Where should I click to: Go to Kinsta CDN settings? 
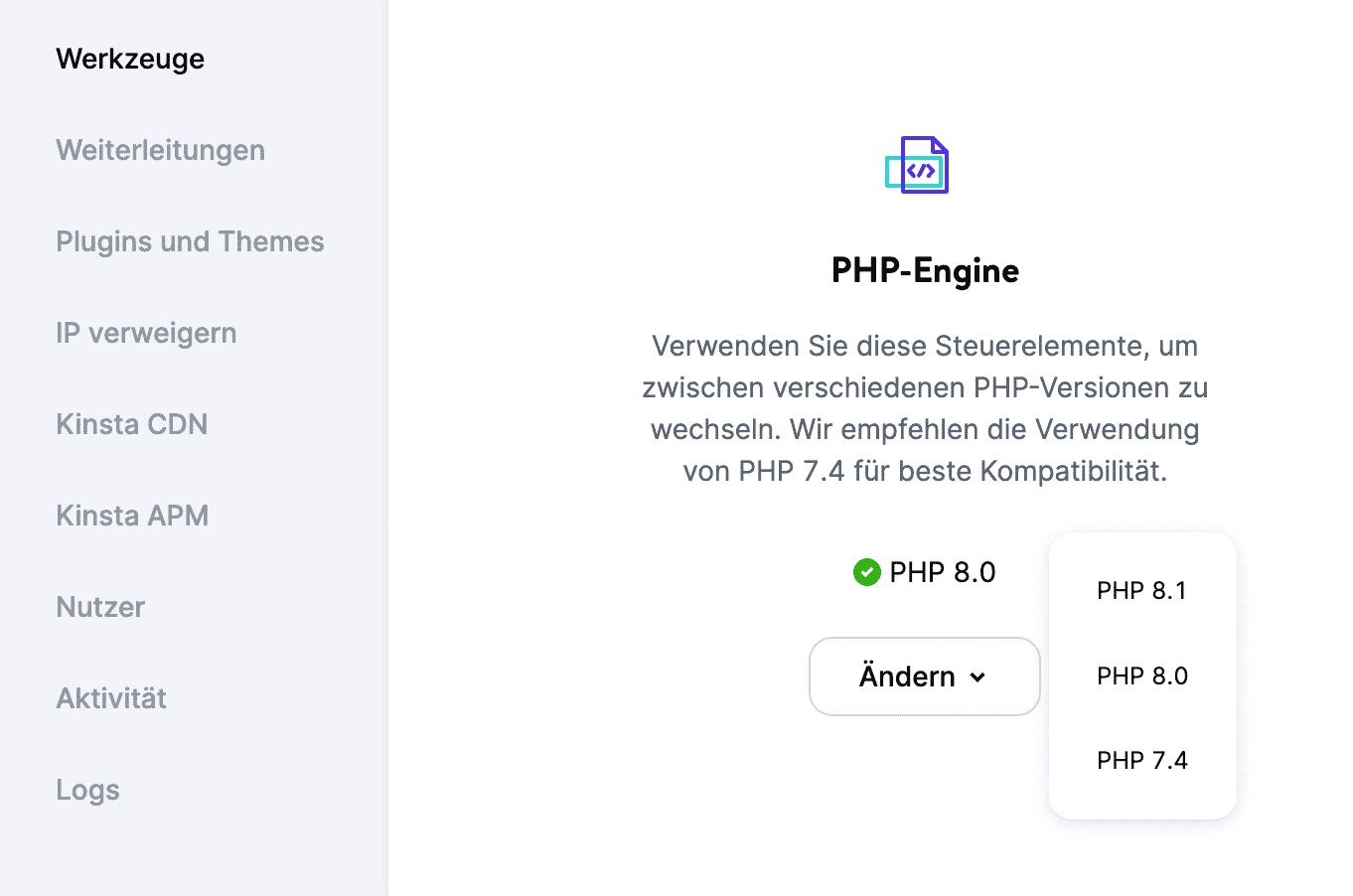pos(132,425)
